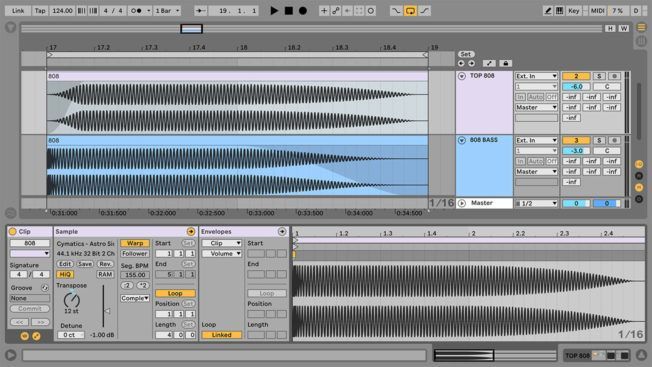Click the Transpose knob showing 12 st
This screenshot has height=367, width=652.
pos(72,300)
